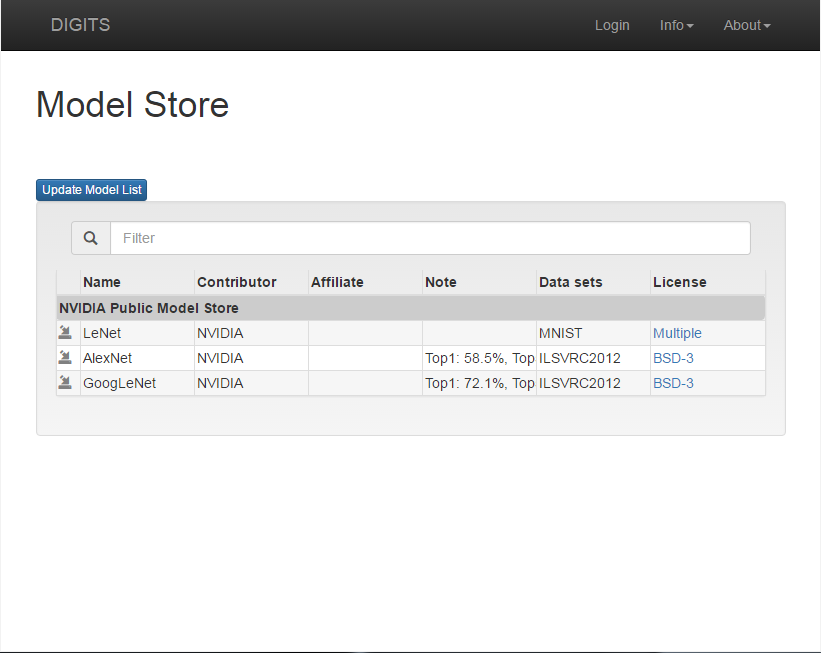Sort by the Data sets column

point(571,282)
